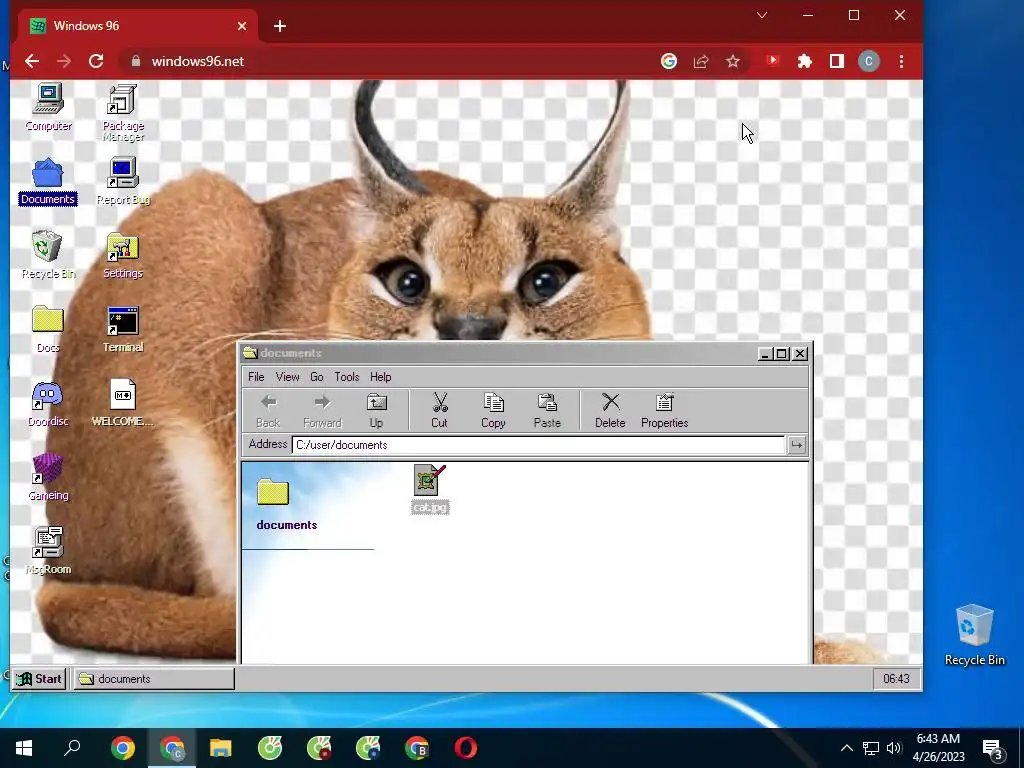This screenshot has width=1024, height=768.
Task: Launch Opera from the taskbar
Action: pyautogui.click(x=466, y=748)
